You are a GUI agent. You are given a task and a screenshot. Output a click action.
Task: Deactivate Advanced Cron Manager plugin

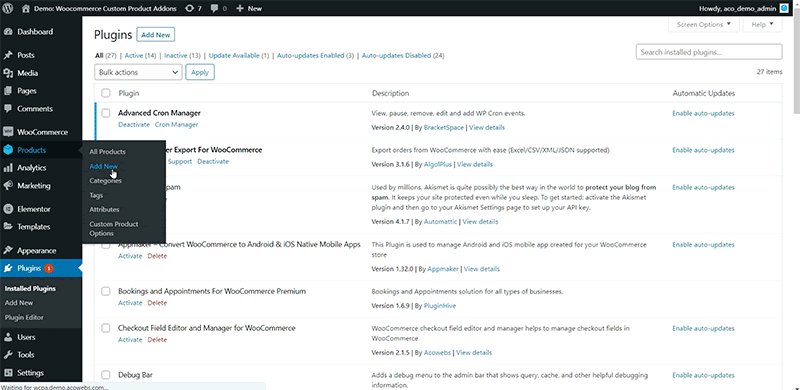click(134, 125)
